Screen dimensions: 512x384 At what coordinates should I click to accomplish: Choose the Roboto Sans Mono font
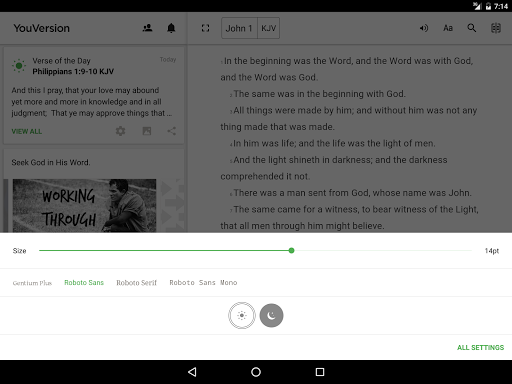coord(203,283)
